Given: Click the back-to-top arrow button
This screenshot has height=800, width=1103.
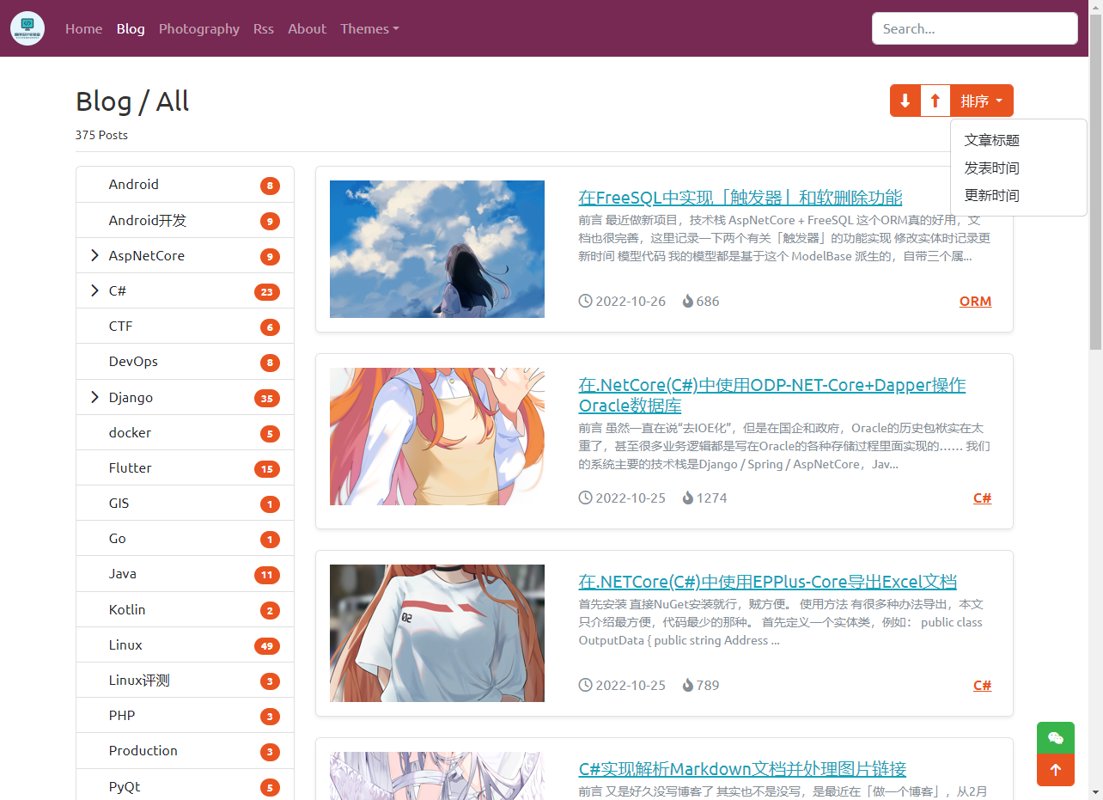Looking at the screenshot, I should pyautogui.click(x=1055, y=770).
